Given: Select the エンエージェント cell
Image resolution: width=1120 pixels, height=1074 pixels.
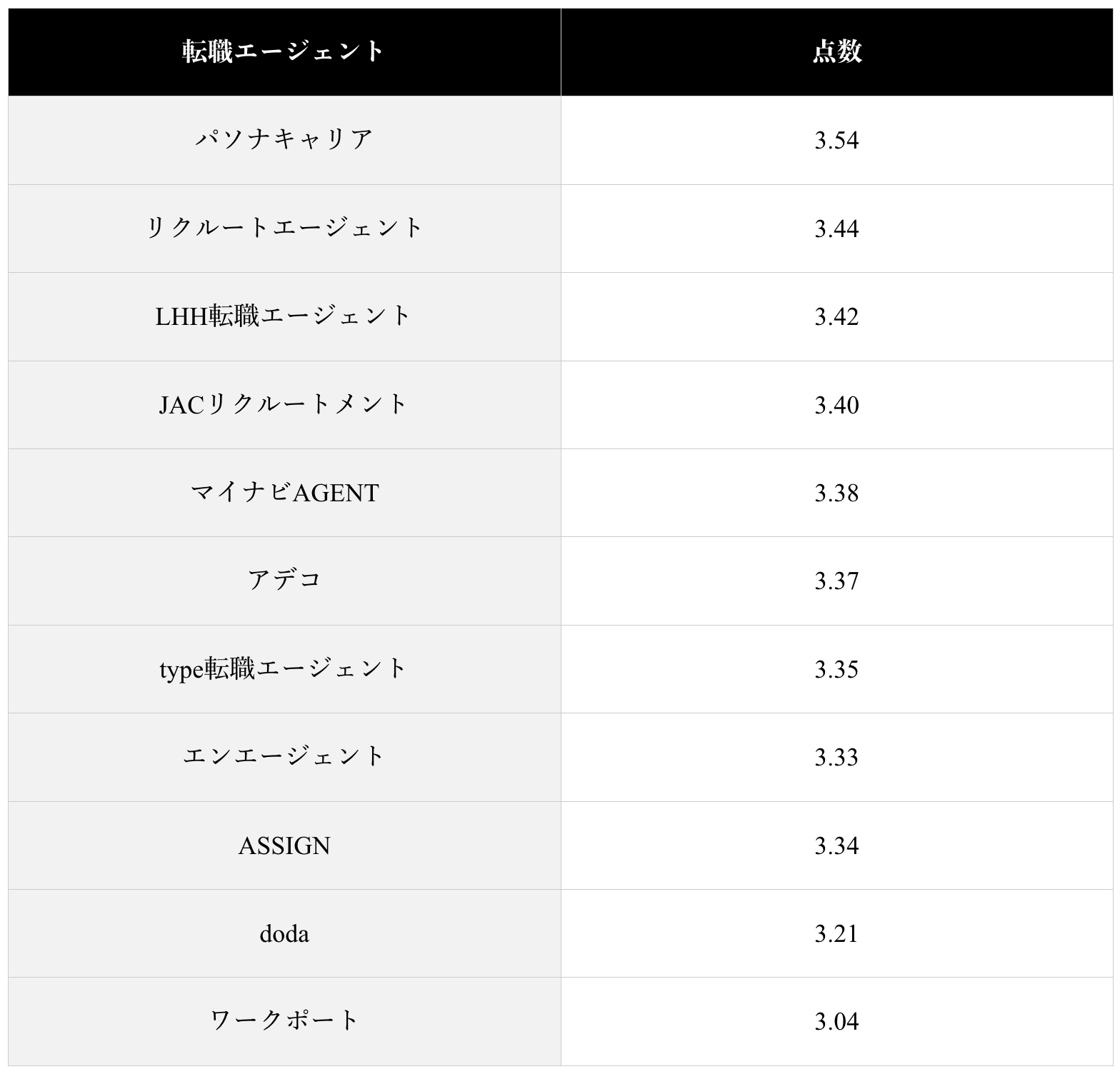Looking at the screenshot, I should pos(284,756).
